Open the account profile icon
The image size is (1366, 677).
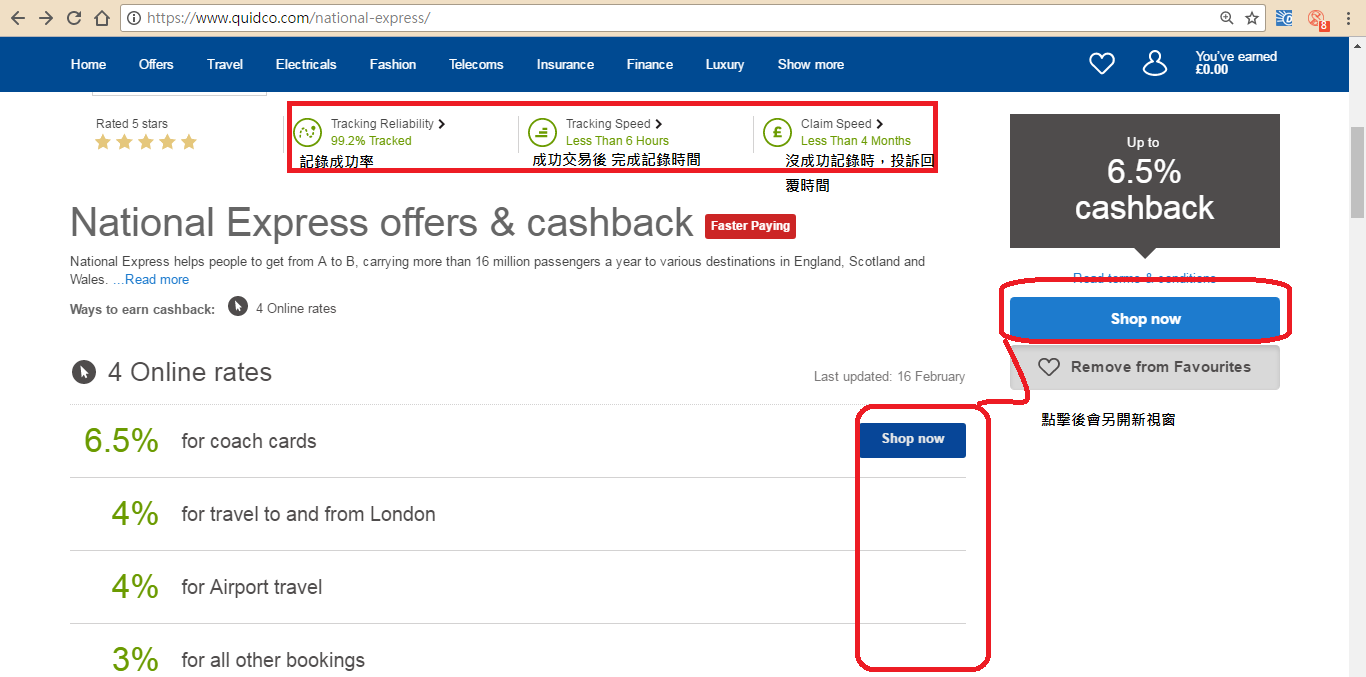click(x=1155, y=64)
